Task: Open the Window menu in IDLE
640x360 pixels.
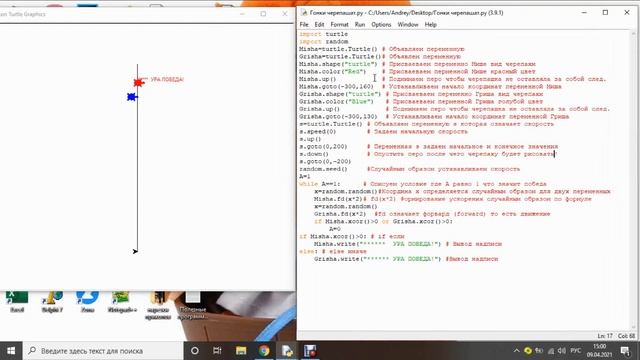Action: tap(408, 24)
